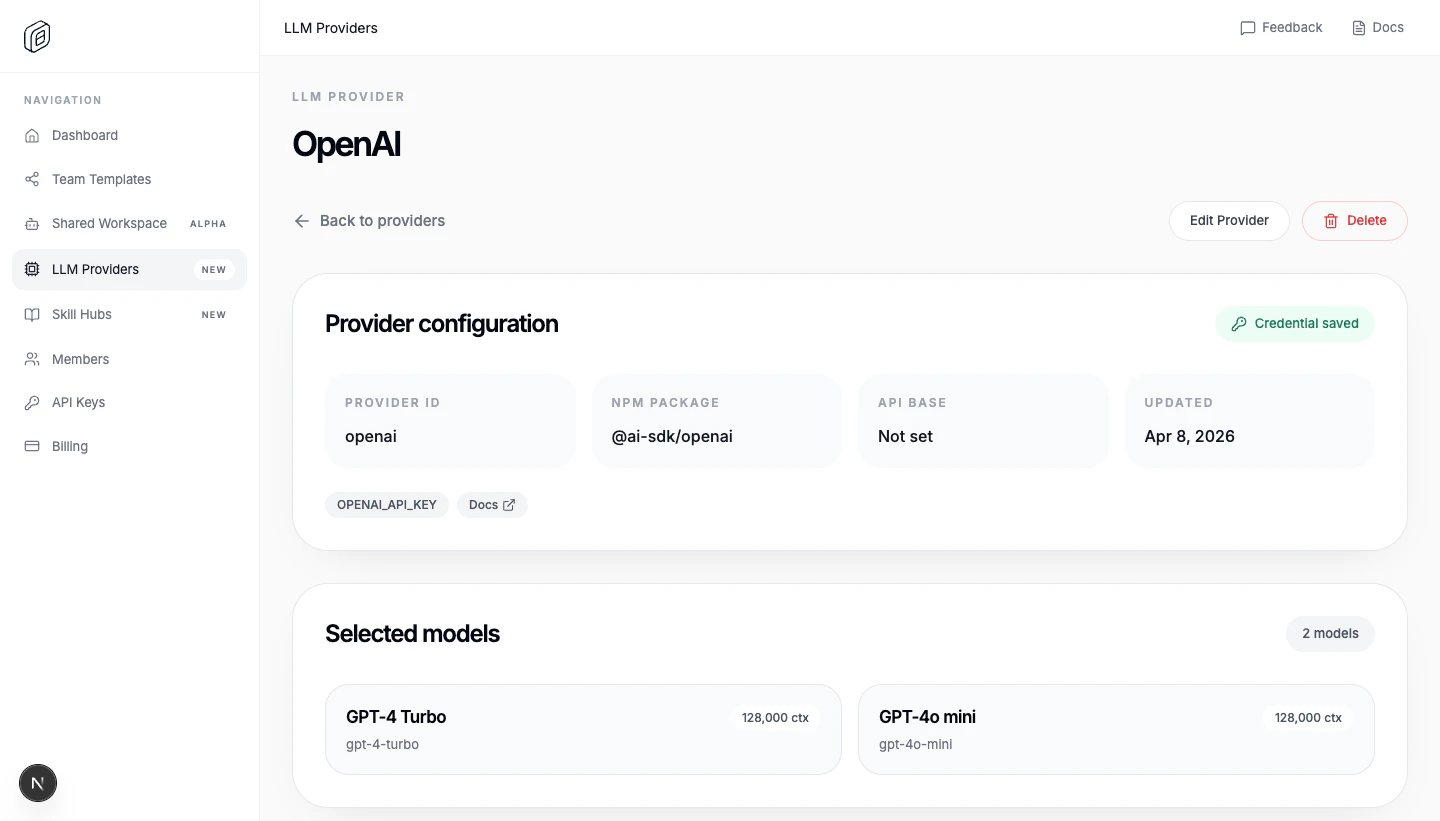Click the OPENAI_API_KEY chip
The width and height of the screenshot is (1440, 821).
pos(386,504)
